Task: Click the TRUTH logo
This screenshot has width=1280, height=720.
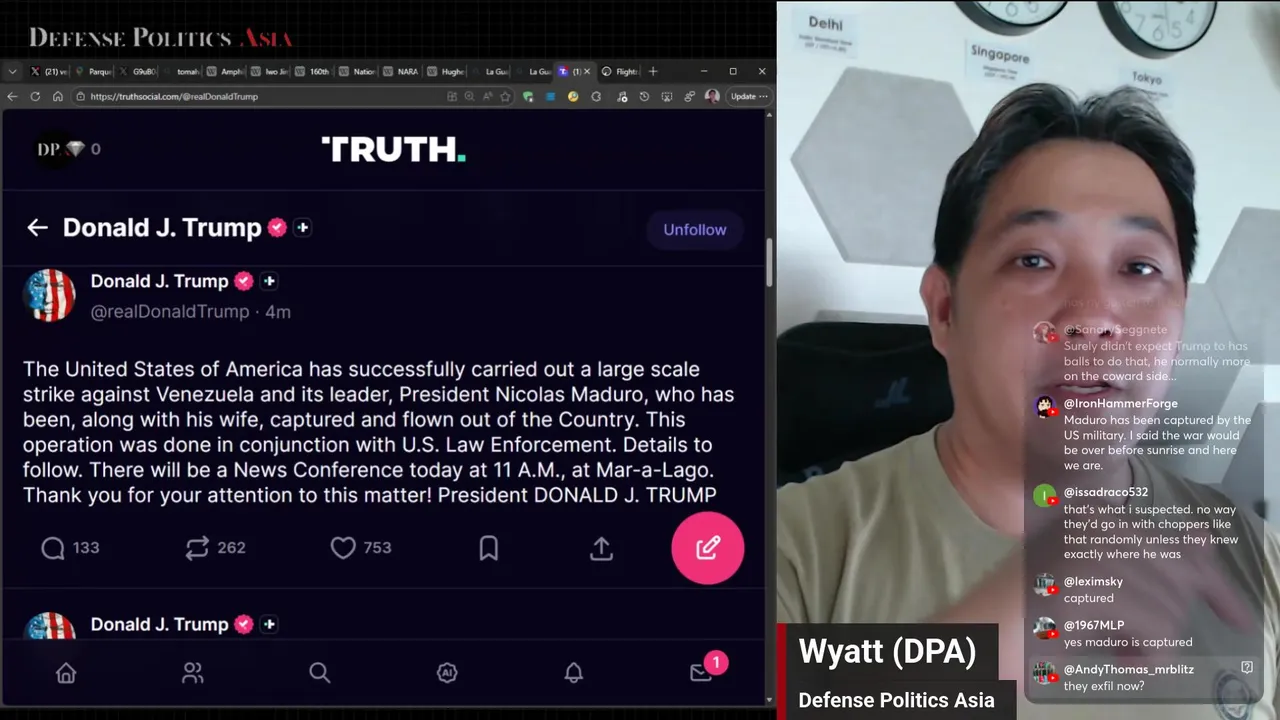Action: [393, 149]
